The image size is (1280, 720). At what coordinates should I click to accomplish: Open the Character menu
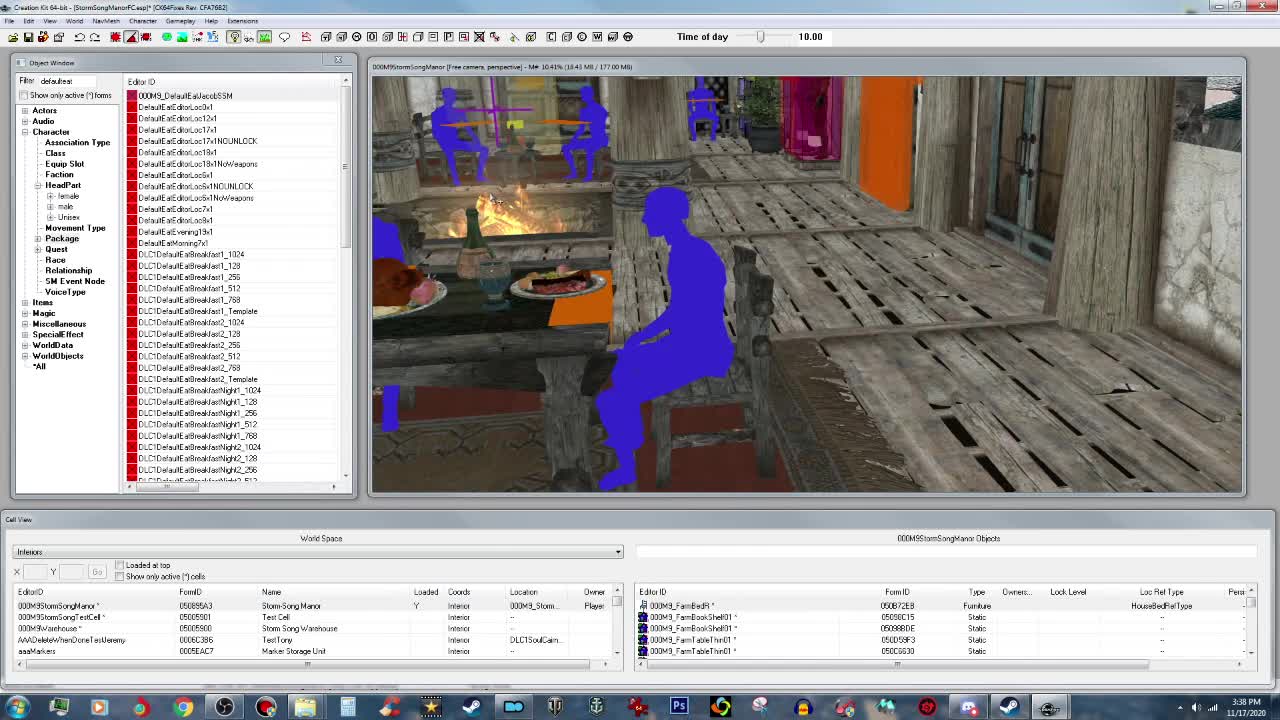point(142,21)
